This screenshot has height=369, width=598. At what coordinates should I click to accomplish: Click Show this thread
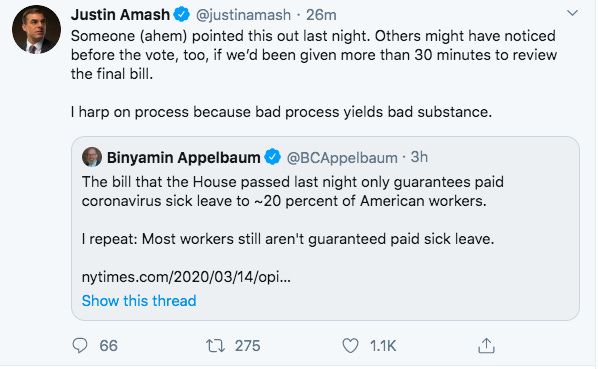pyautogui.click(x=139, y=301)
